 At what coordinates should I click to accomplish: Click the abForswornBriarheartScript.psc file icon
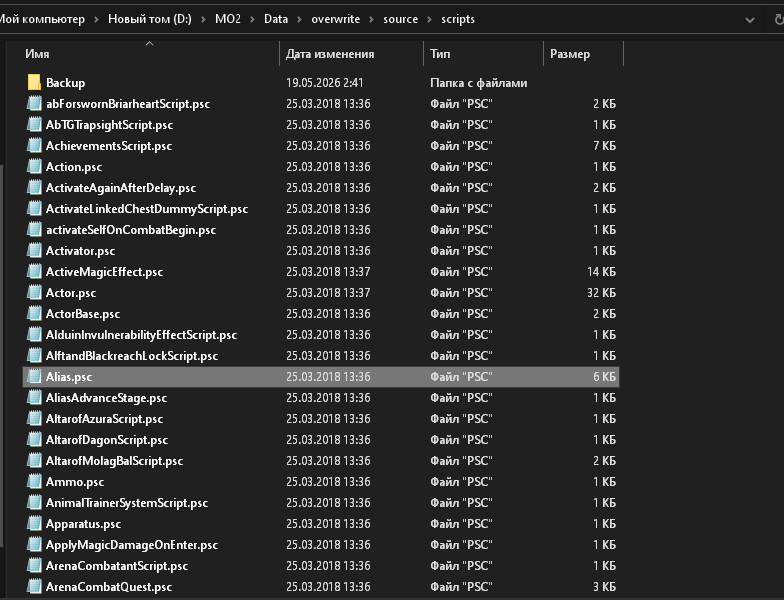click(x=34, y=104)
